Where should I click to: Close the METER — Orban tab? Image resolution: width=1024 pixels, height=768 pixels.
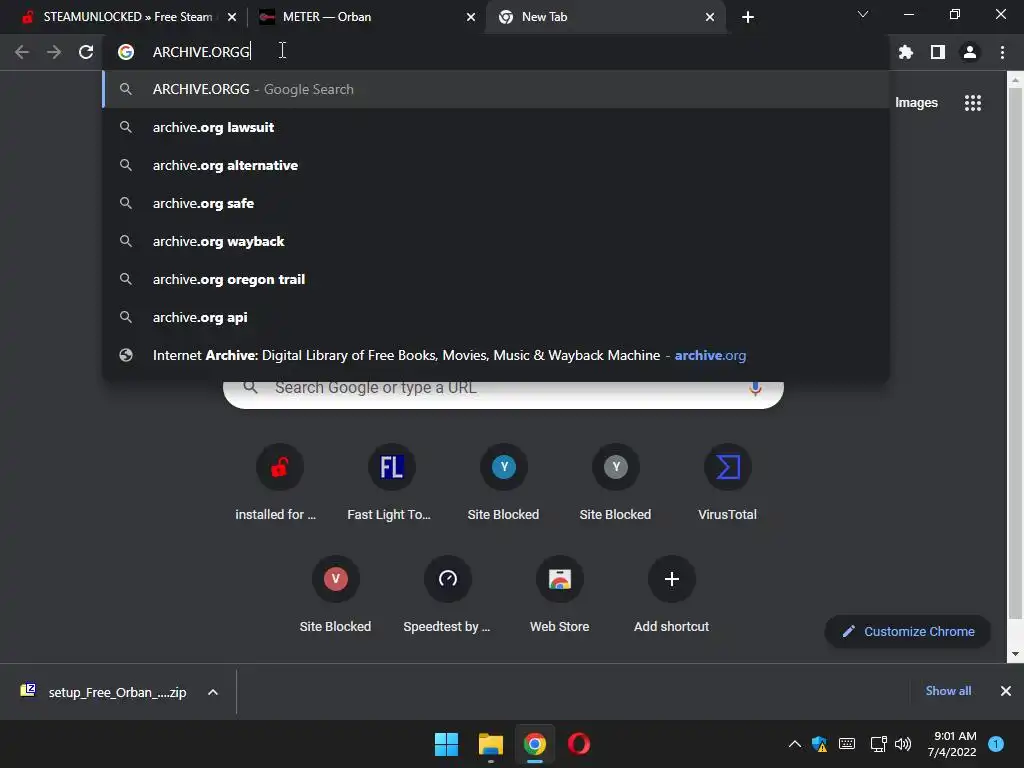tap(471, 17)
